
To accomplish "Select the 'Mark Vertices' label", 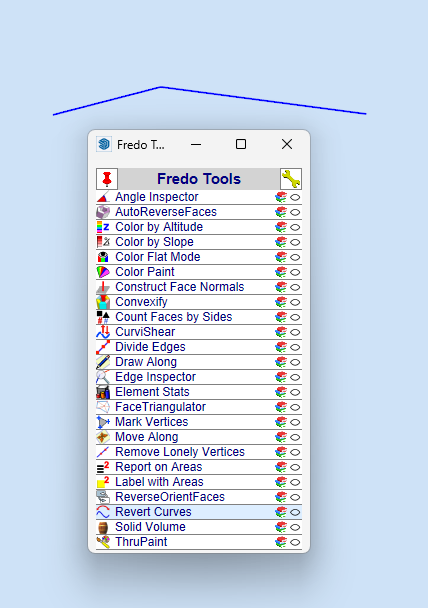I will click(152, 421).
